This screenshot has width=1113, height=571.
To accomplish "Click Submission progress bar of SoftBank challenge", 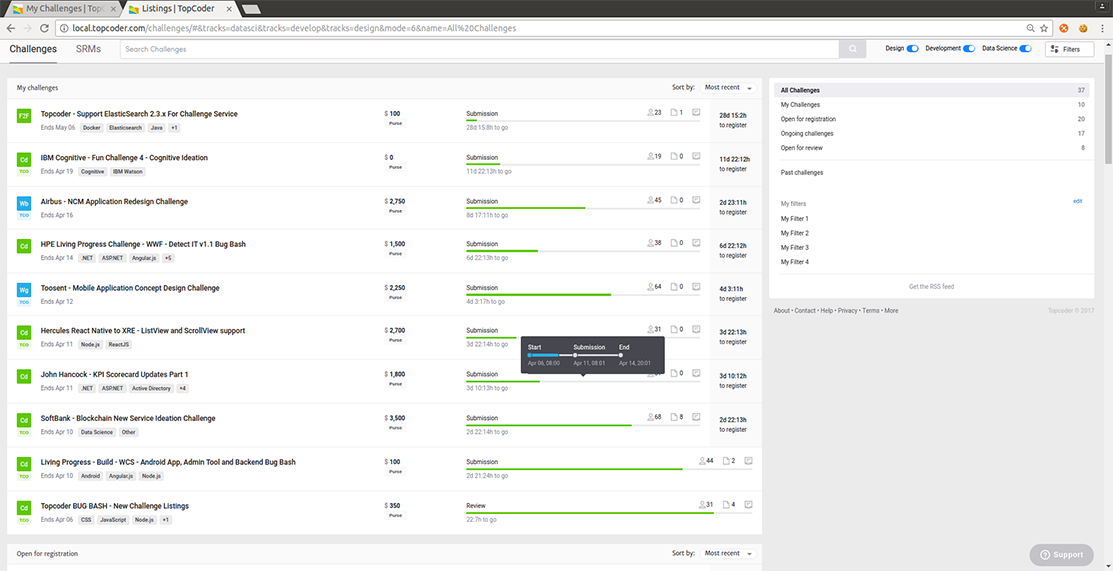I will pos(583,425).
